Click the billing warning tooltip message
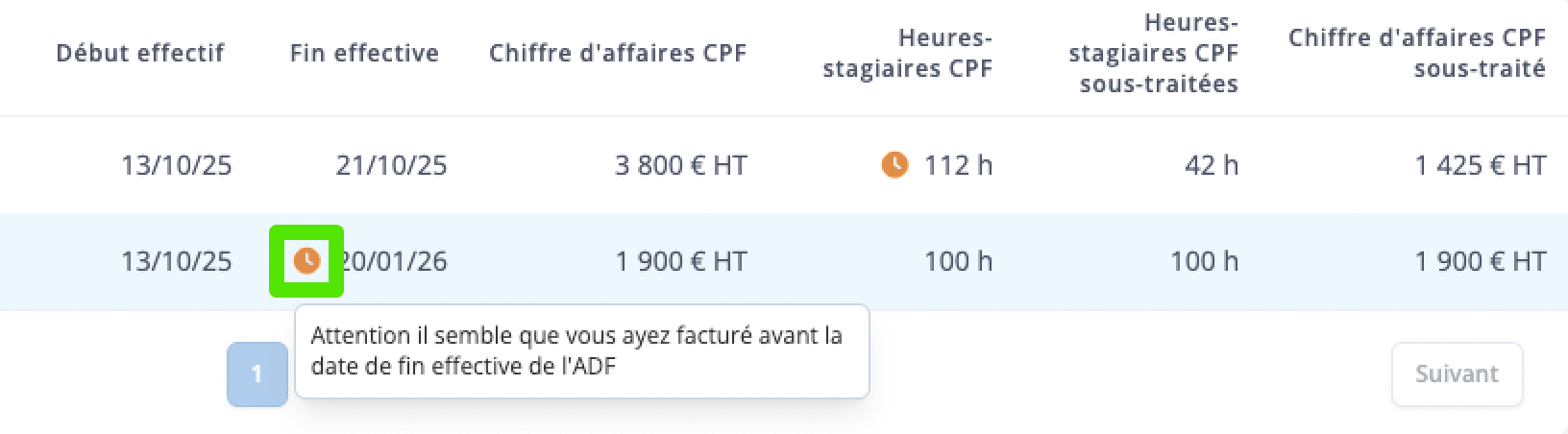1568x434 pixels. coord(582,351)
